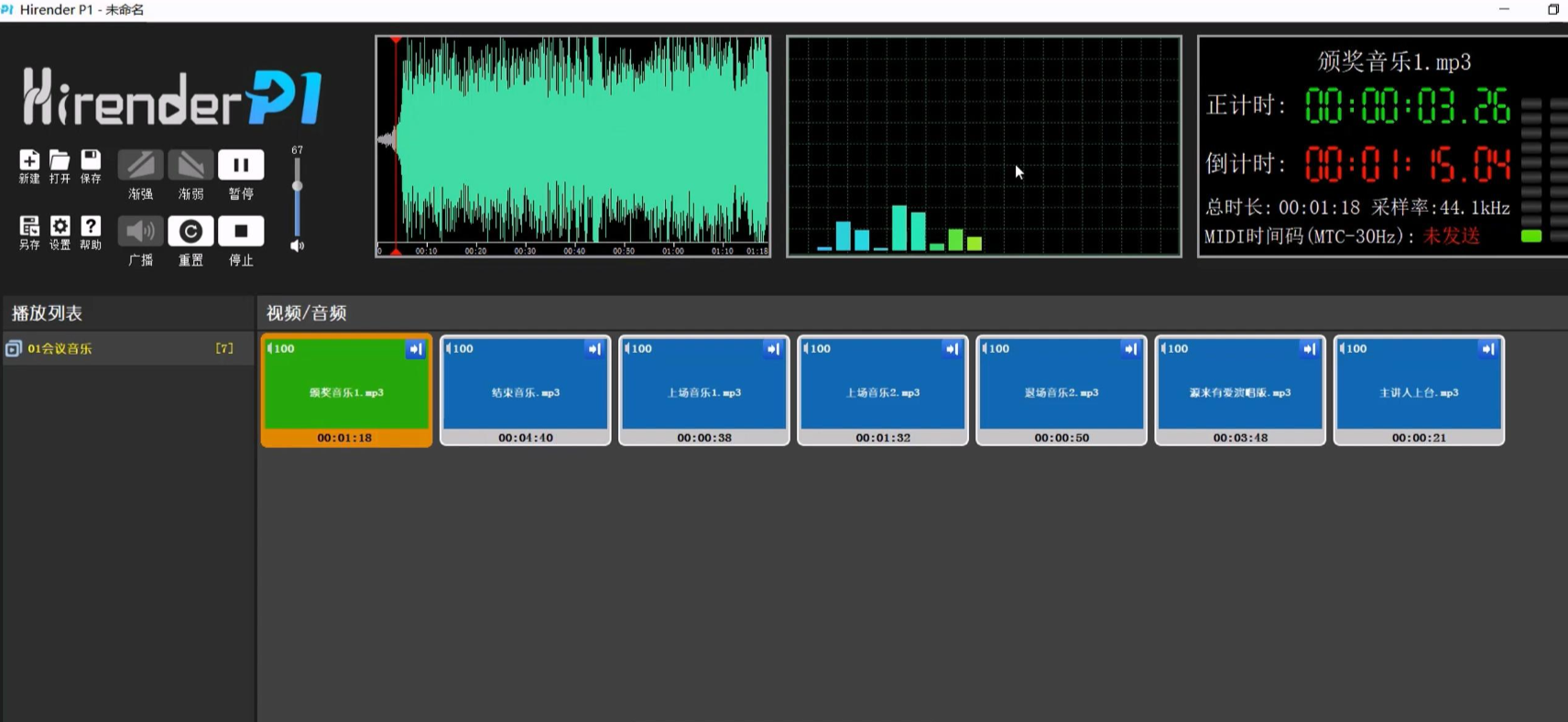
Task: Click volume 100 indicator on 源来有爱演唱版.mp3 tile
Action: 1174,349
